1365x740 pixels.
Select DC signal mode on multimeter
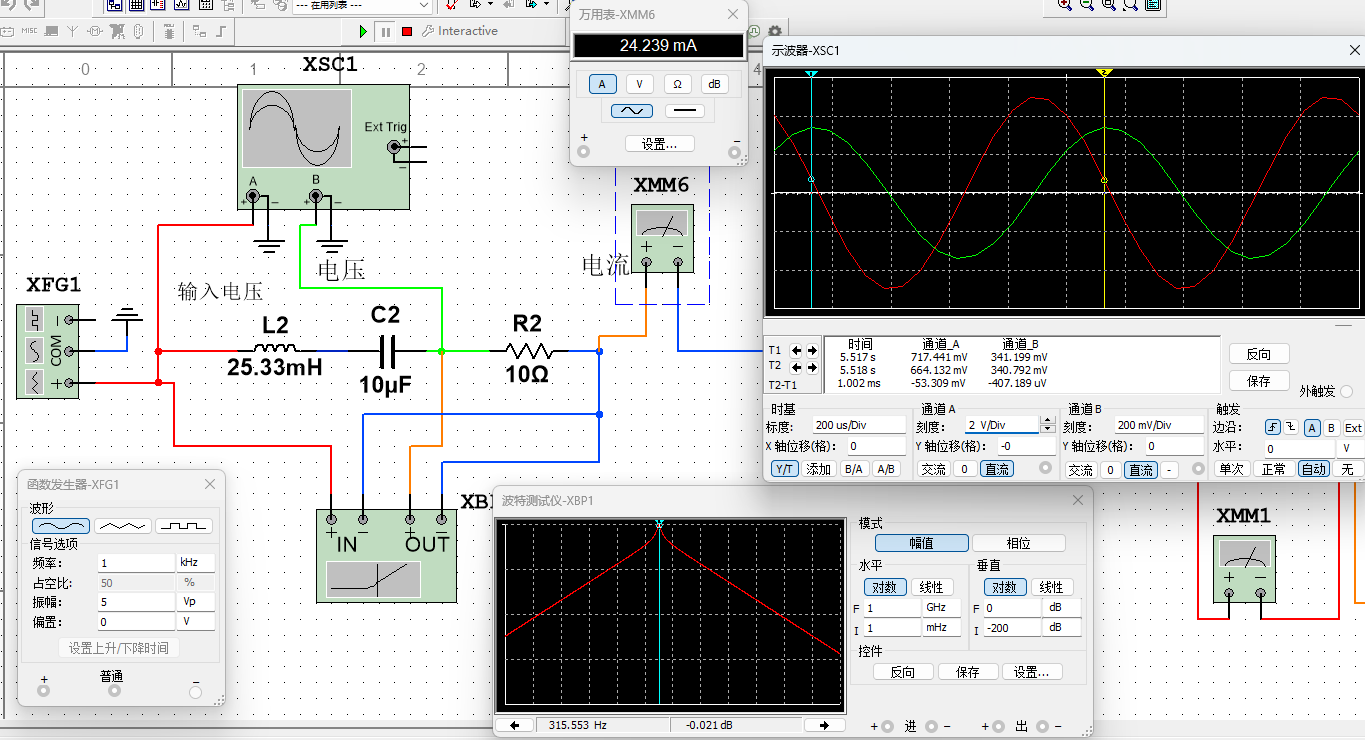[685, 111]
